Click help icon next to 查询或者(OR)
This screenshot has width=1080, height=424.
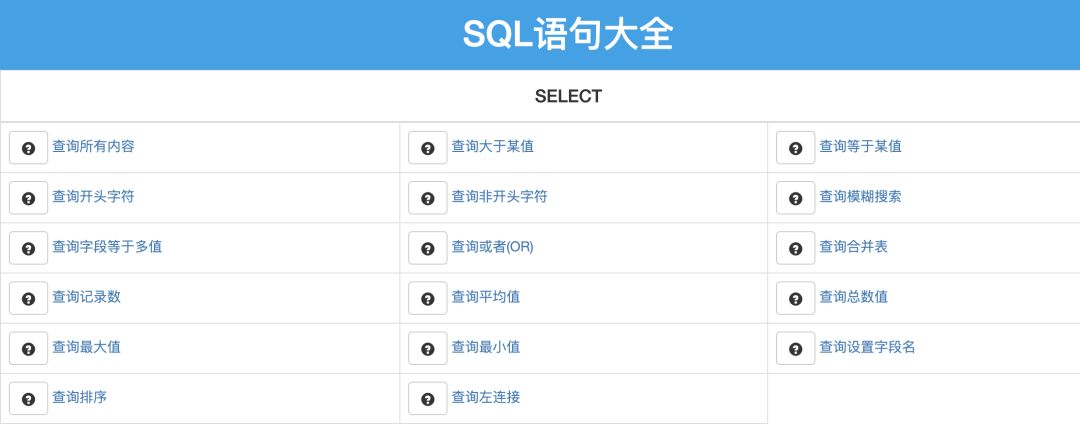428,248
